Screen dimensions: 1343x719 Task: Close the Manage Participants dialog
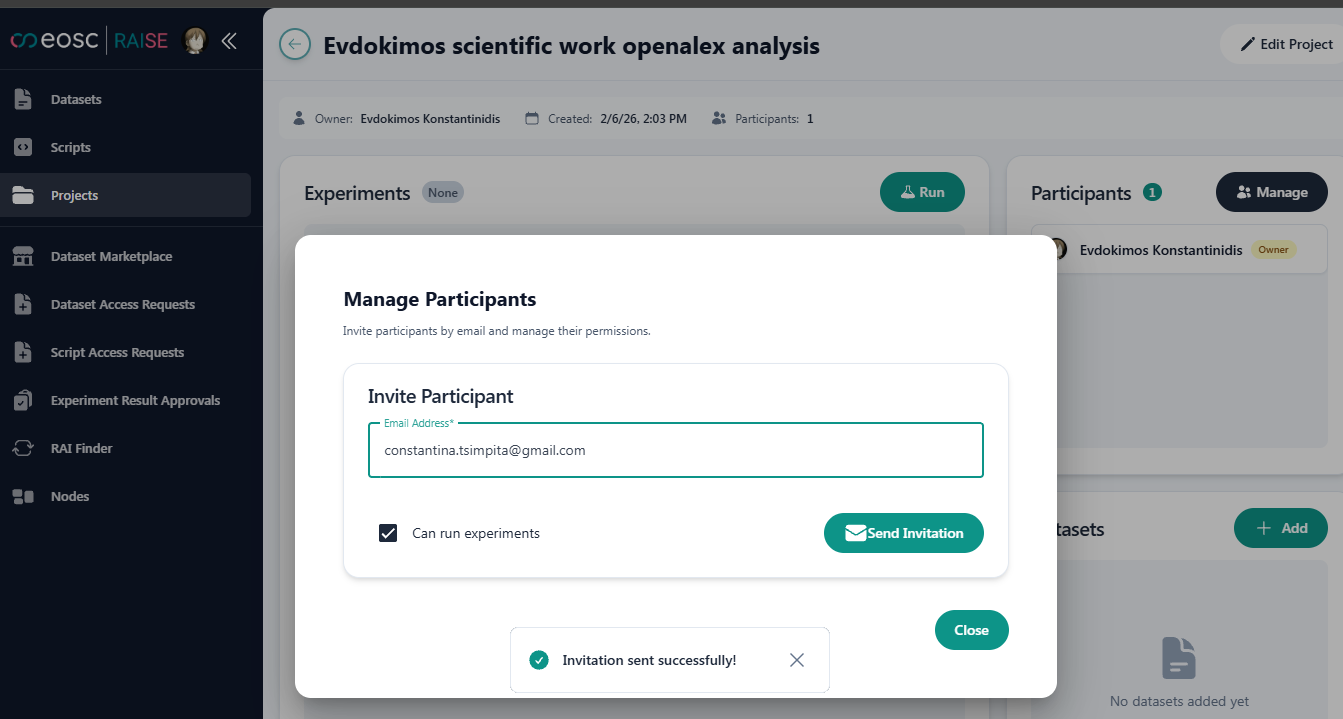click(971, 630)
